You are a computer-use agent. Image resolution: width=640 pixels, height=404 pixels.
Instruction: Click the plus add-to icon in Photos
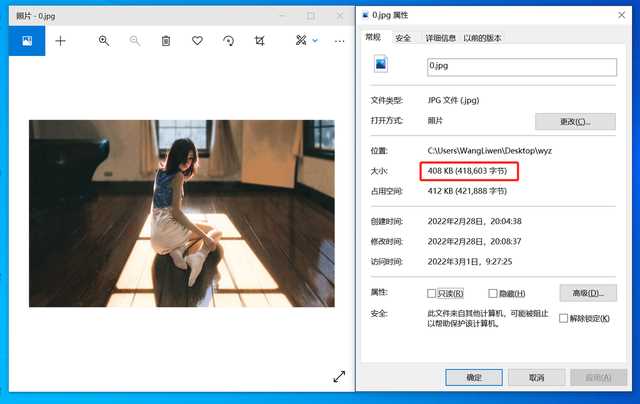point(60,41)
